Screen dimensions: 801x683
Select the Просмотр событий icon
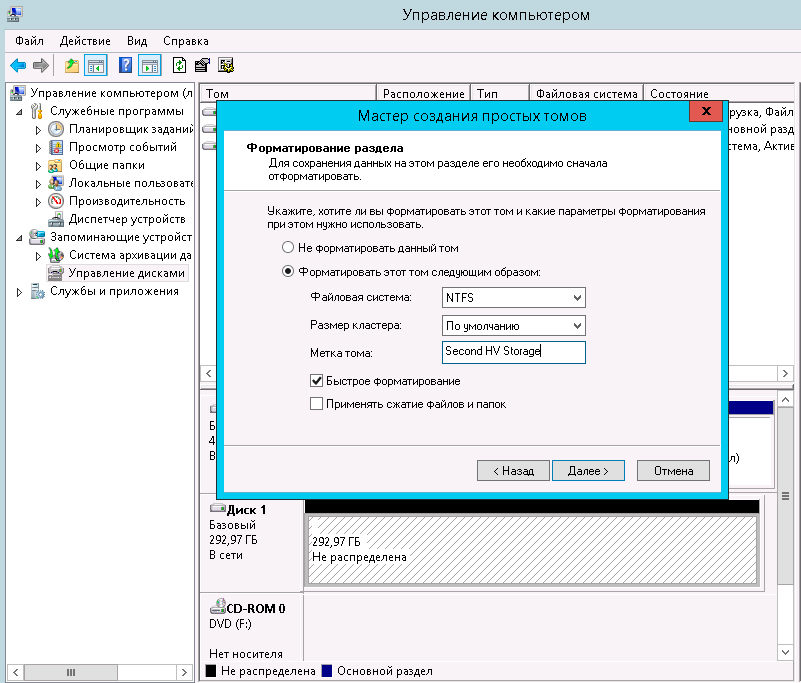pyautogui.click(x=56, y=147)
